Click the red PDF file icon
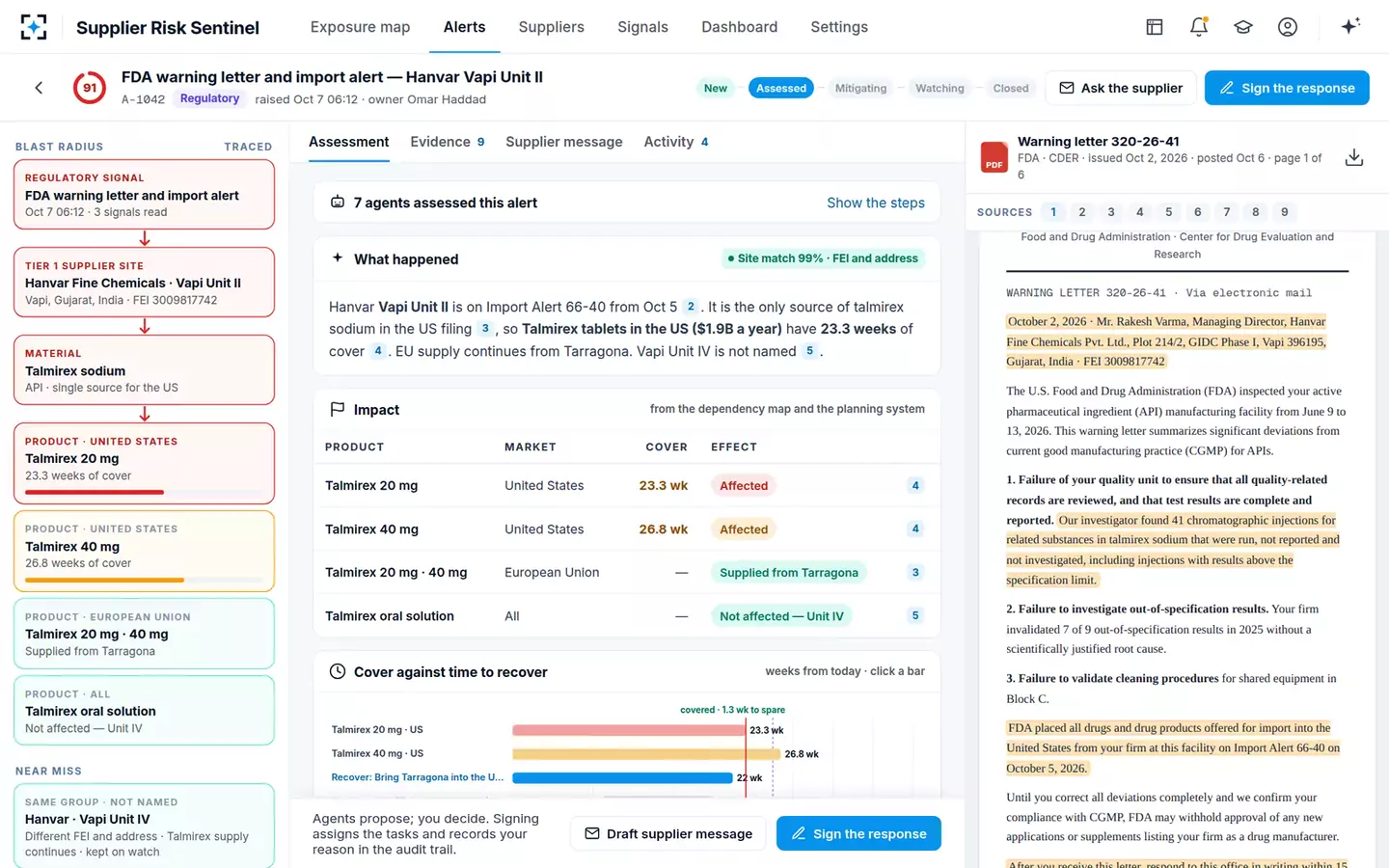1389x868 pixels. tap(994, 157)
